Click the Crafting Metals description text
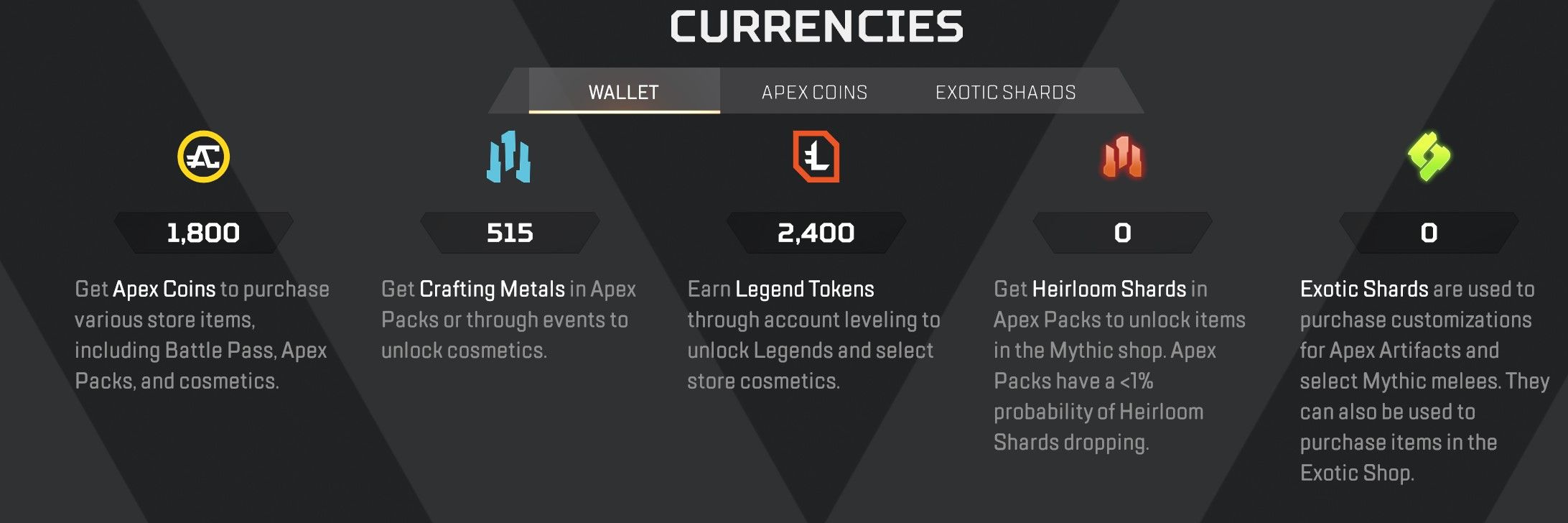This screenshot has width=1568, height=523. click(x=508, y=320)
